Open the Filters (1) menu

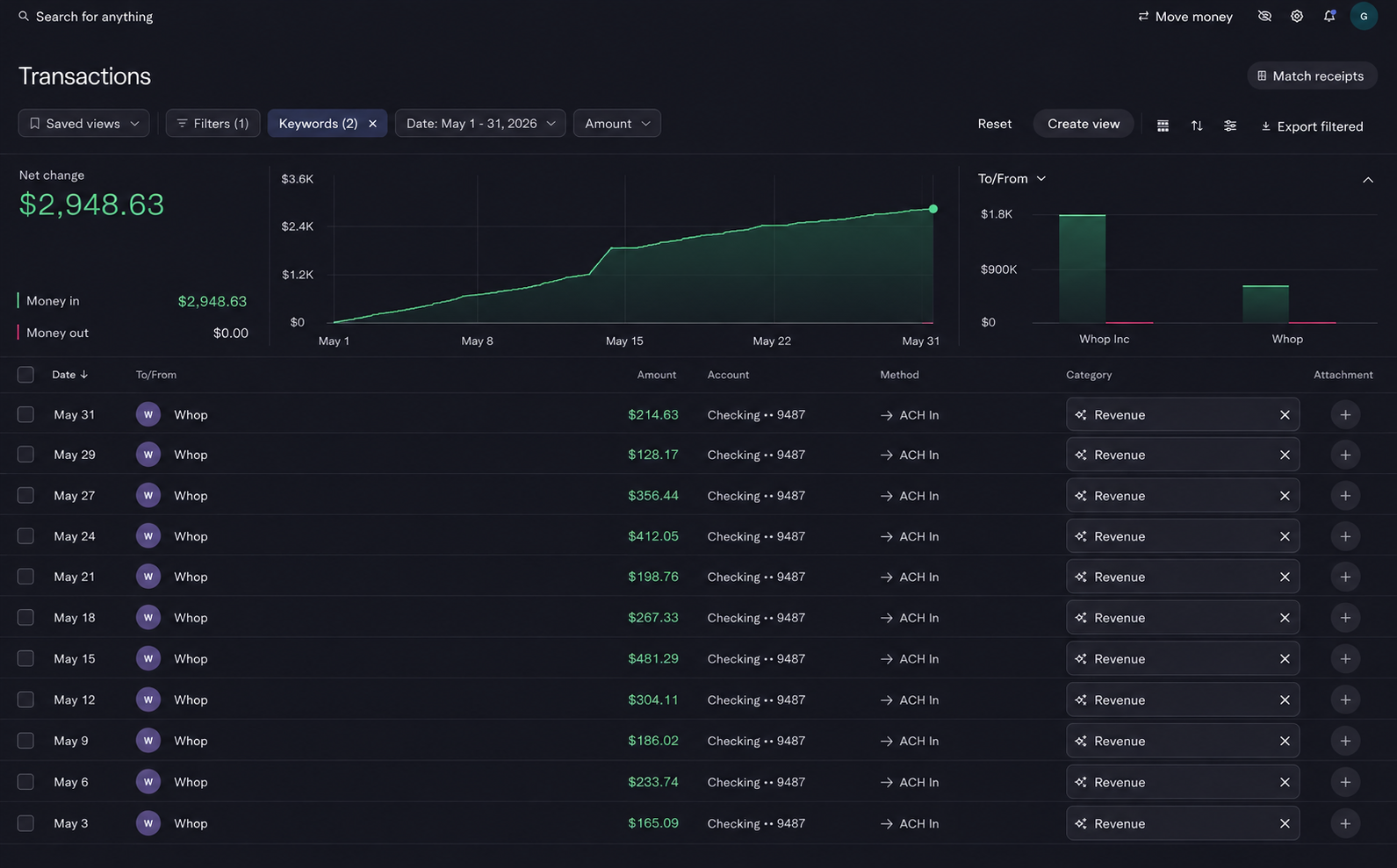pos(212,124)
